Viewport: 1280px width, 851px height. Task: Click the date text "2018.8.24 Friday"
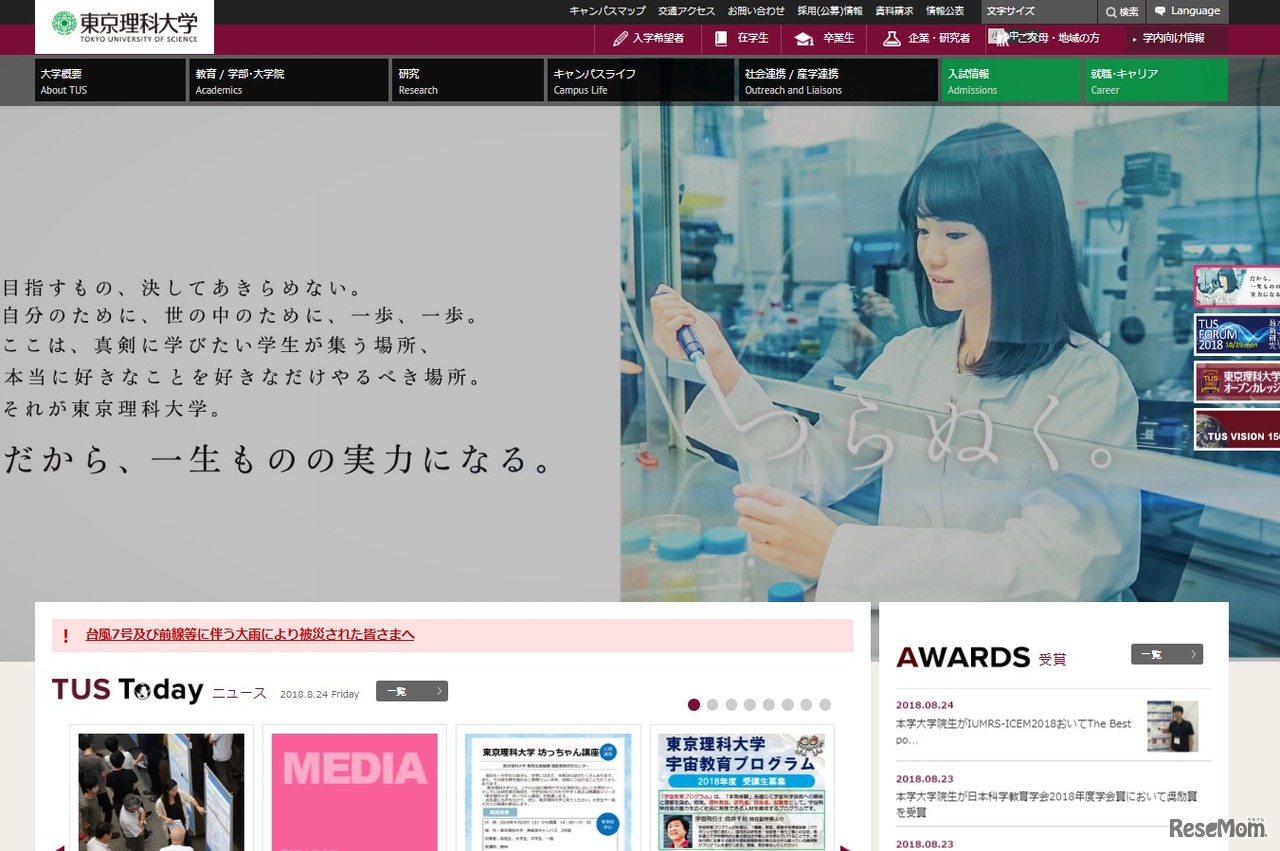pos(319,694)
